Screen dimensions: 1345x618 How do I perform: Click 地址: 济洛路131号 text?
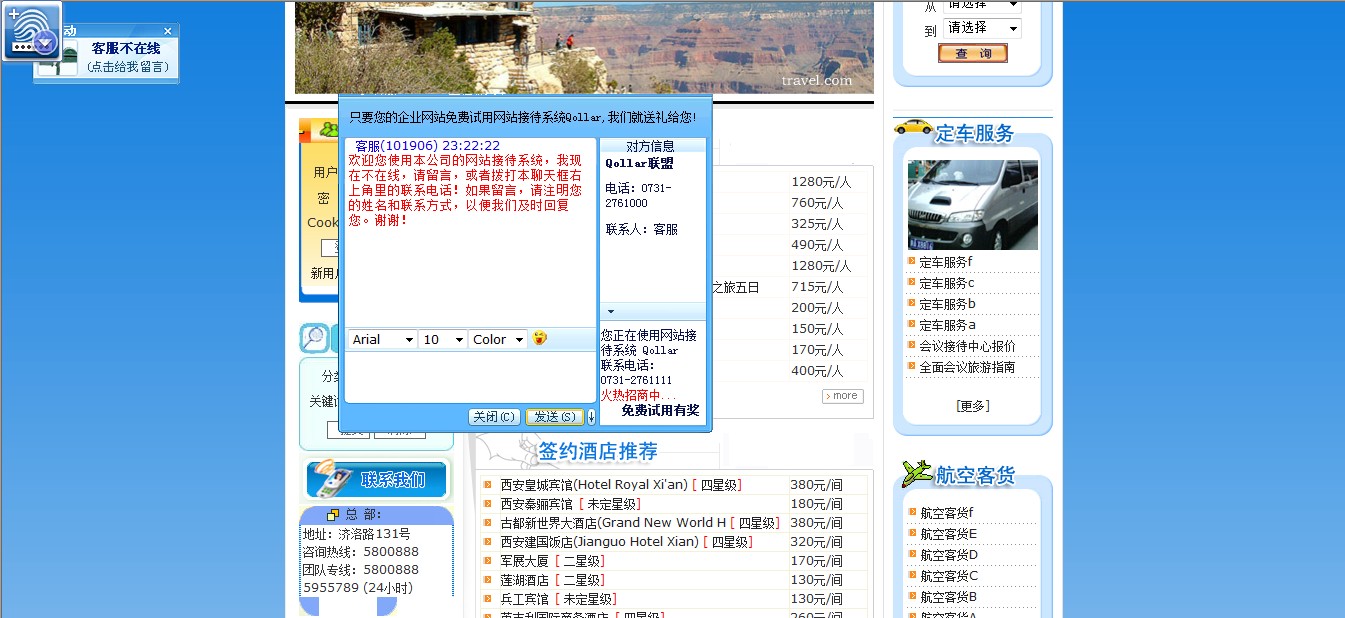click(x=356, y=534)
